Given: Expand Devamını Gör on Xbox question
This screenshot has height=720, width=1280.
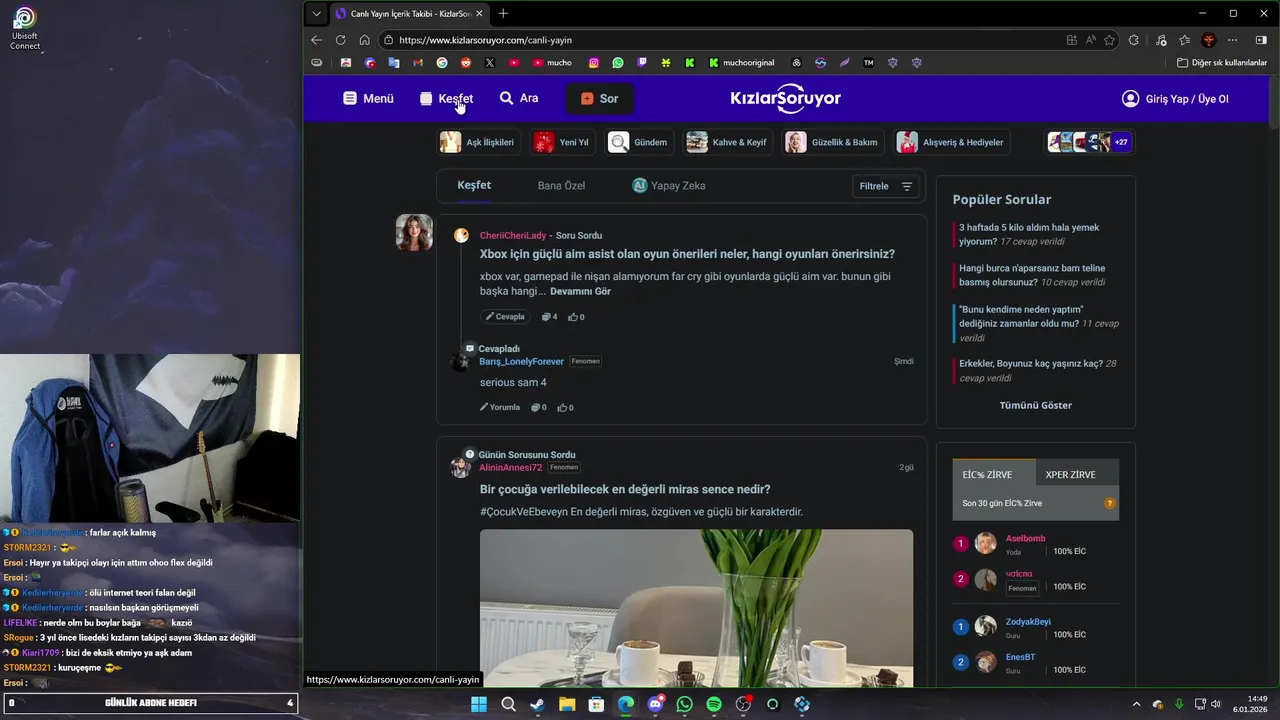Looking at the screenshot, I should click(580, 291).
